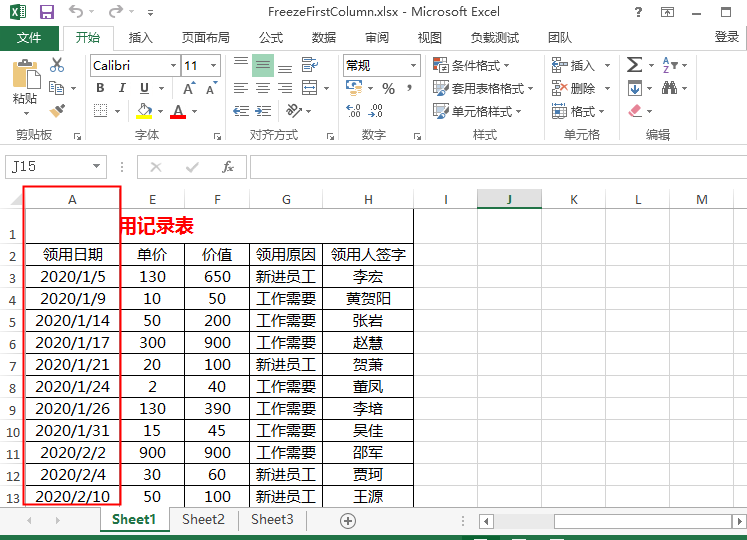Click the Copy icon in clipboard group
The image size is (747, 540).
(56, 88)
